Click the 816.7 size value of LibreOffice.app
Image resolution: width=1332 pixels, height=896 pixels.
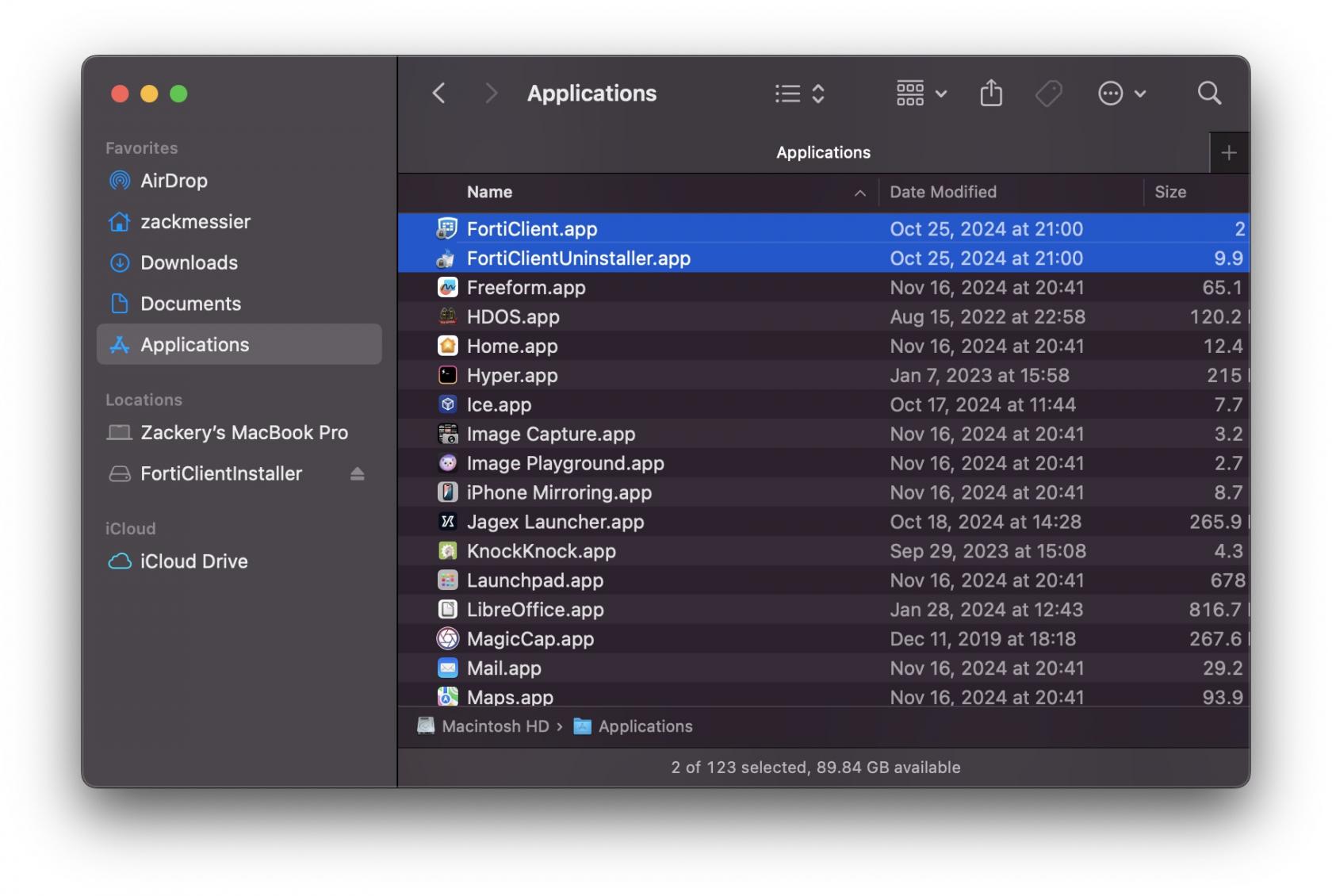[1215, 610]
